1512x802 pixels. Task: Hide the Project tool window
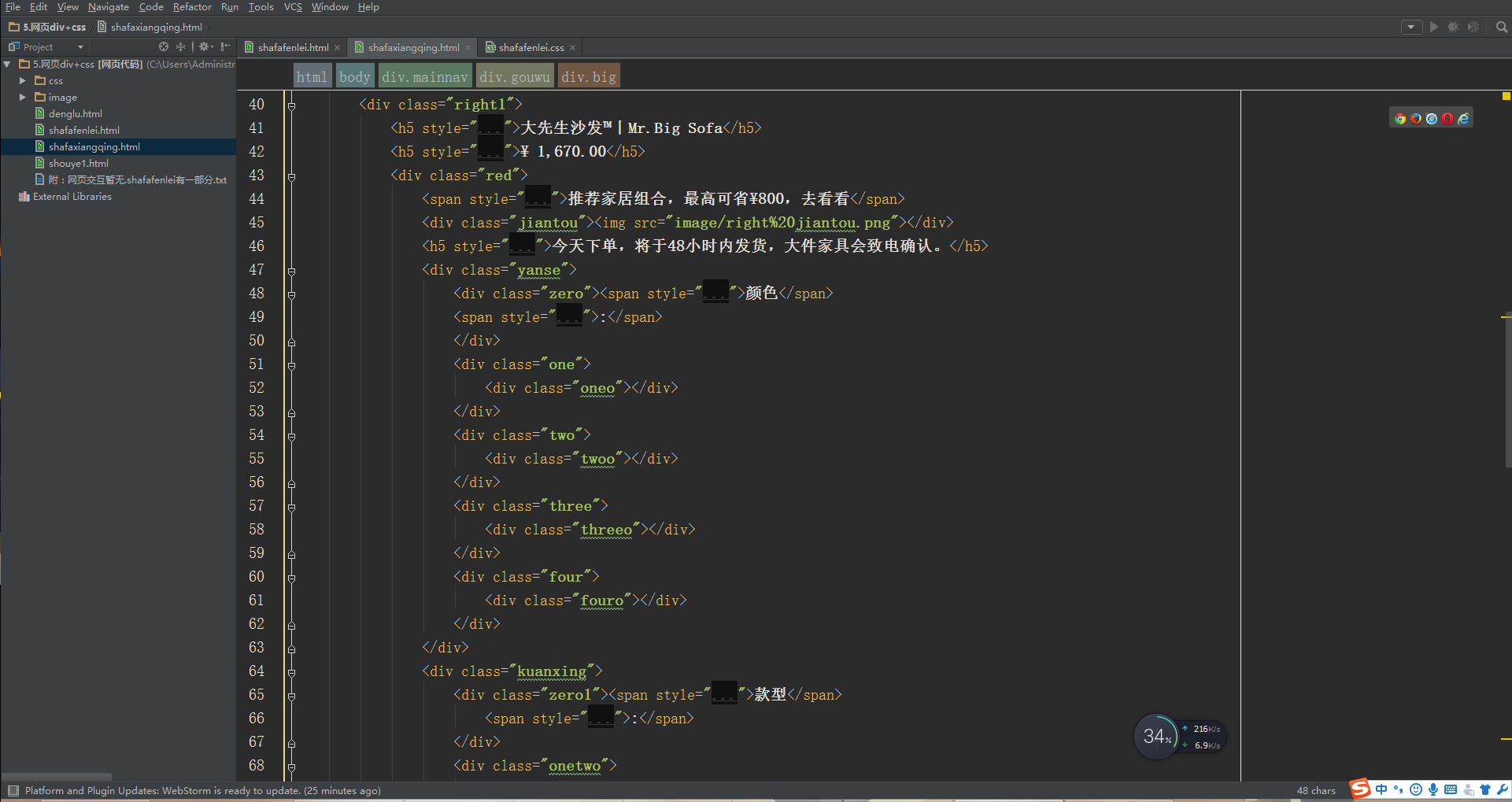point(226,46)
